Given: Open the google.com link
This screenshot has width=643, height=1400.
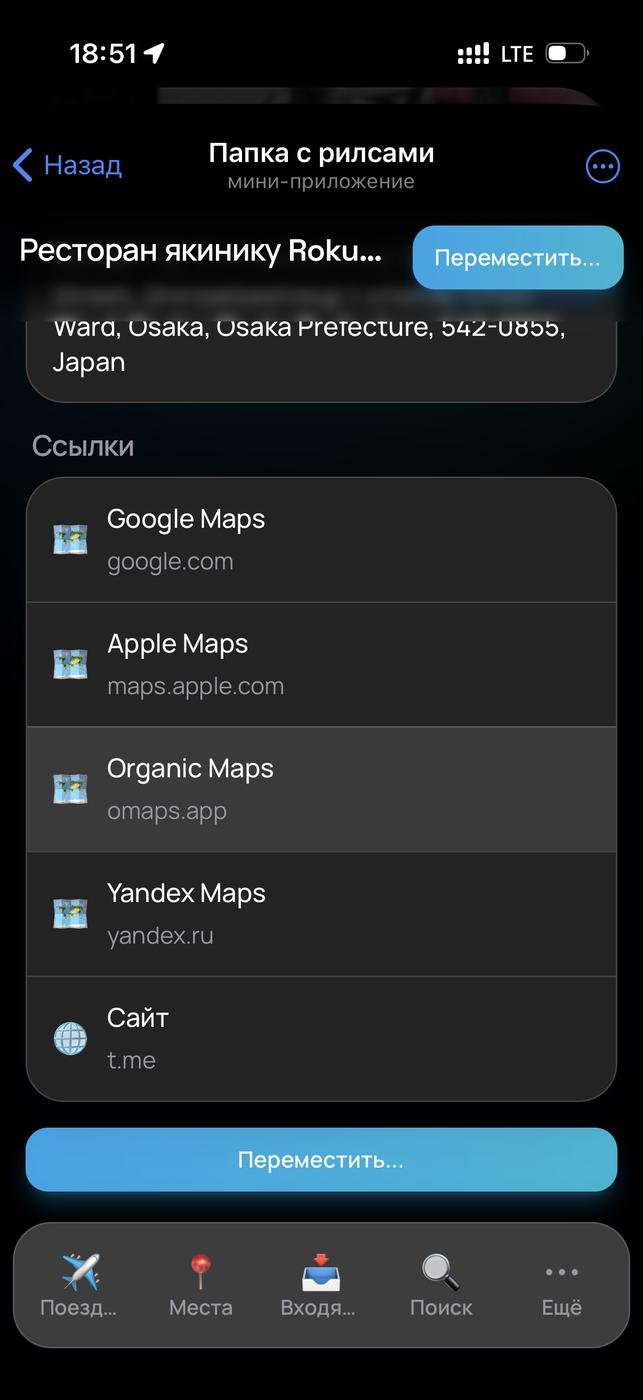Looking at the screenshot, I should pyautogui.click(x=170, y=562).
